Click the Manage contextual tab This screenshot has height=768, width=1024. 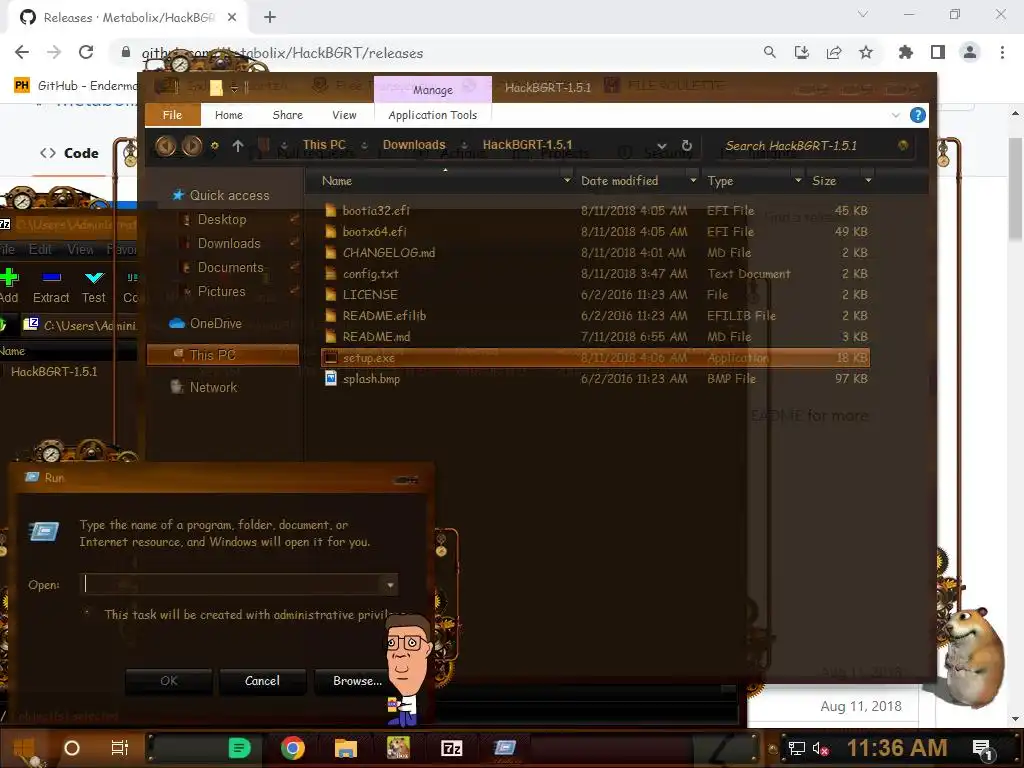[432, 89]
